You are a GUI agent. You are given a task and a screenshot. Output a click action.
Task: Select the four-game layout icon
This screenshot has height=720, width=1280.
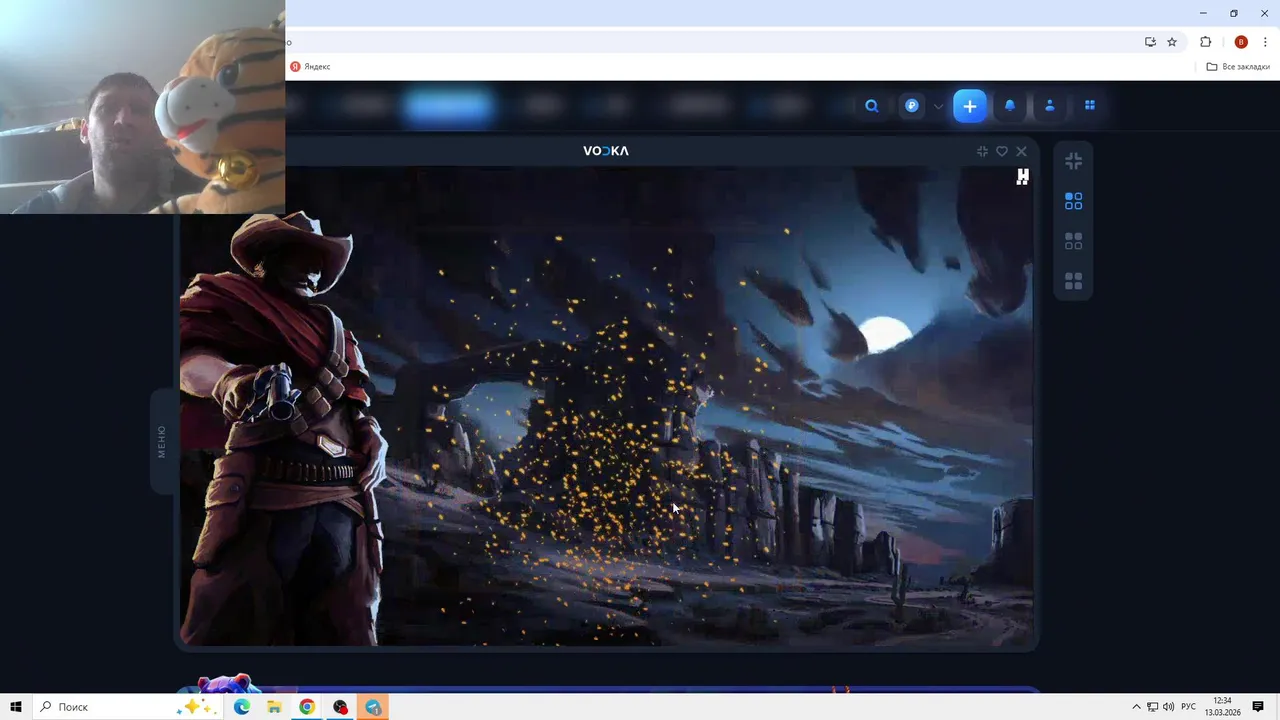1073,281
